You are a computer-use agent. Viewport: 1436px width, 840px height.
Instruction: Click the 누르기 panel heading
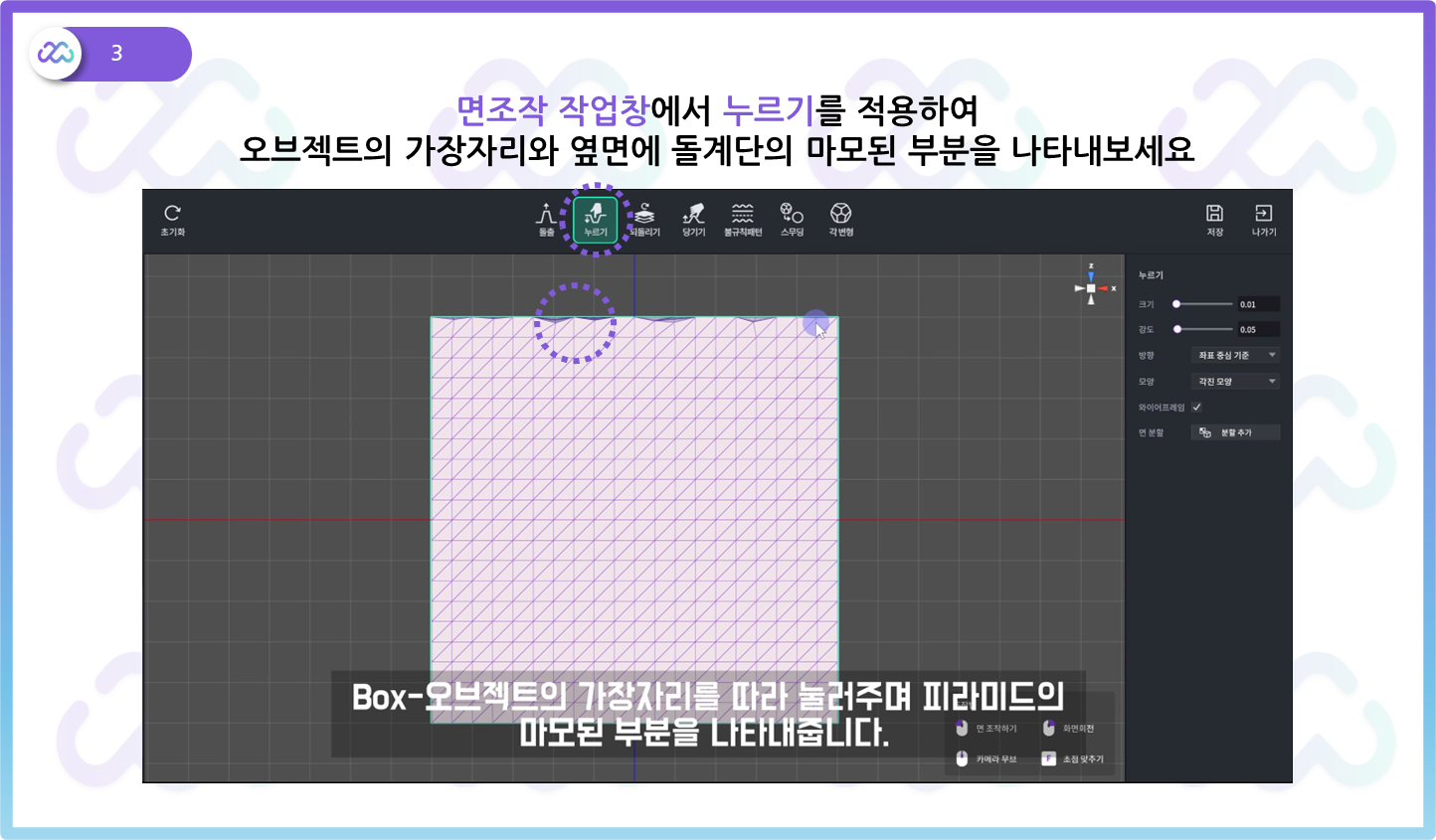1151,275
